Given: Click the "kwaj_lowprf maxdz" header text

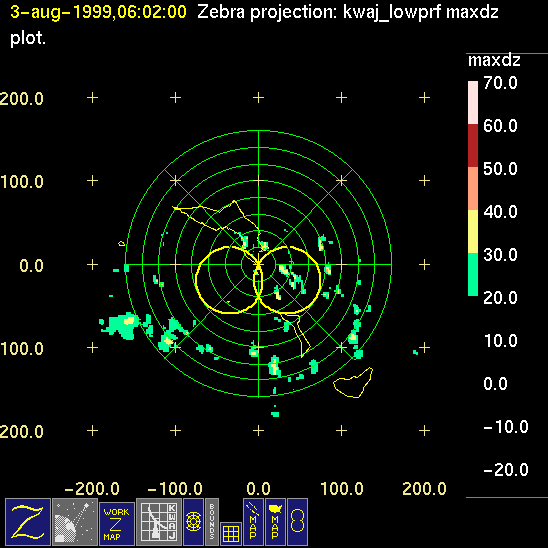Looking at the screenshot, I should [420, 12].
